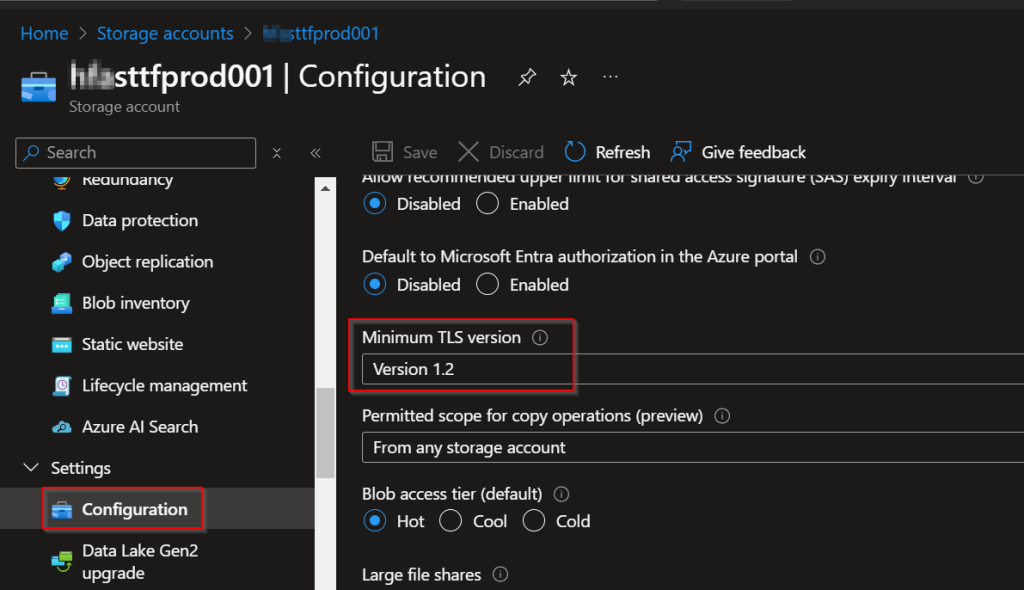Click the Refresh circular arrow icon

(575, 152)
